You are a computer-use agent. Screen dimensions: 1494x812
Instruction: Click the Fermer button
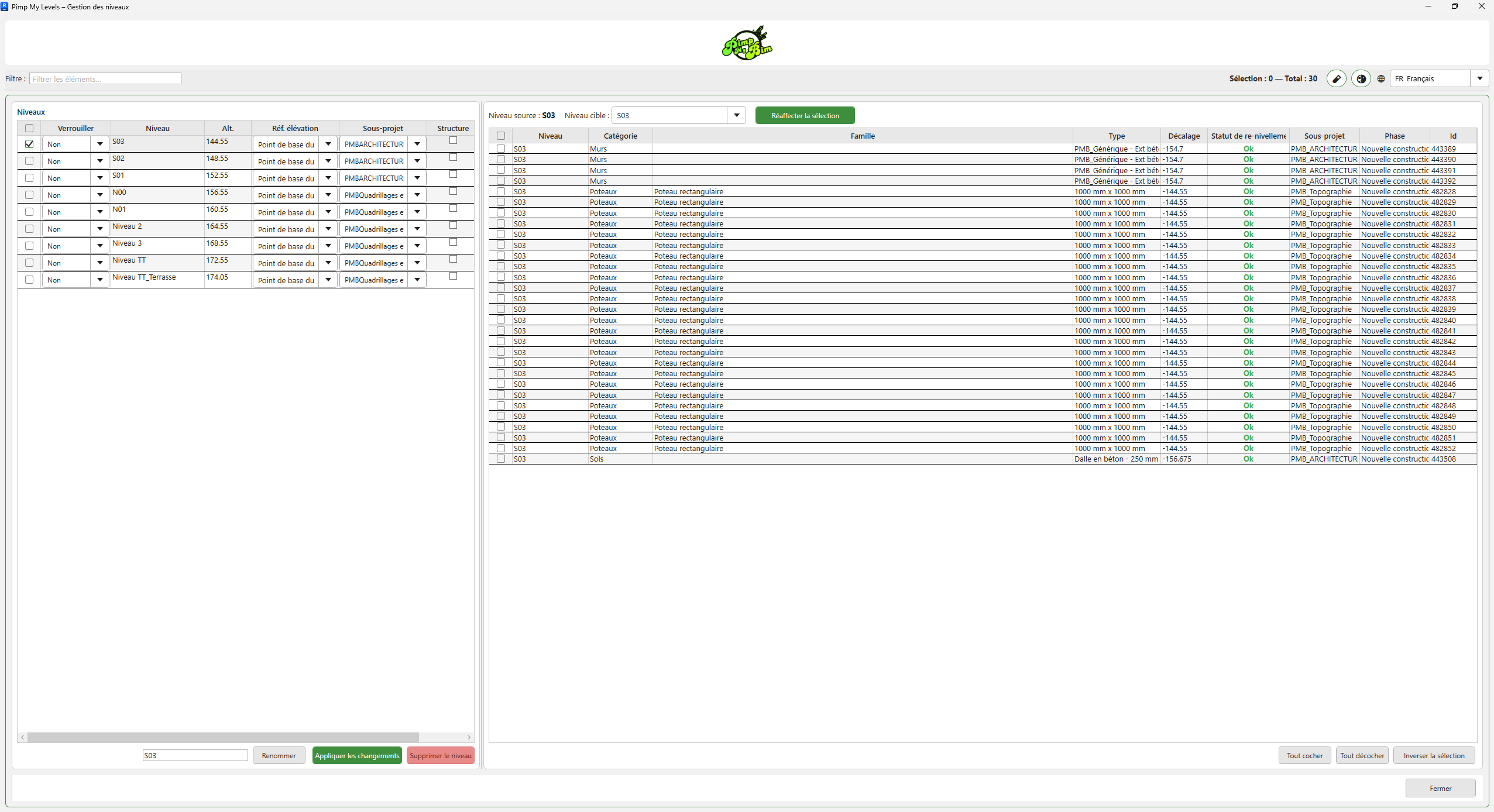click(1441, 788)
